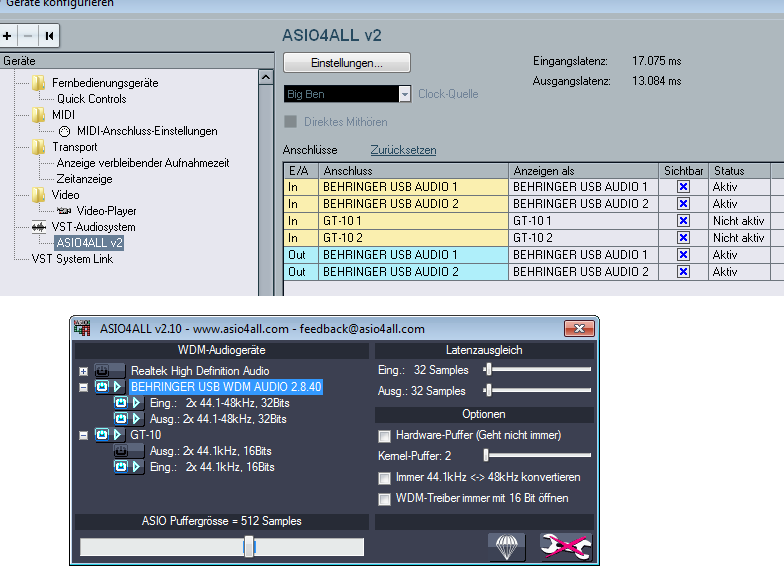Screen dimensions: 784x578
Task: Enable WDM-Treiber immer mit 16 Bit öffnen
Action: point(384,499)
